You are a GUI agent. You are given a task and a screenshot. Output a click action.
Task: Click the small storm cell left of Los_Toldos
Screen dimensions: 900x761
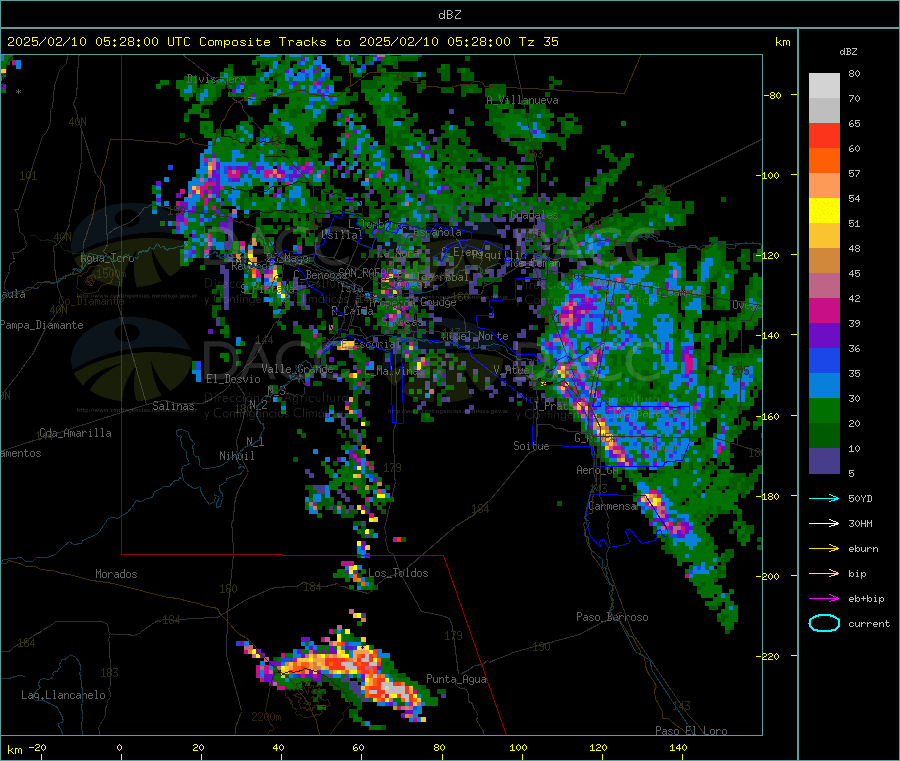click(x=354, y=574)
